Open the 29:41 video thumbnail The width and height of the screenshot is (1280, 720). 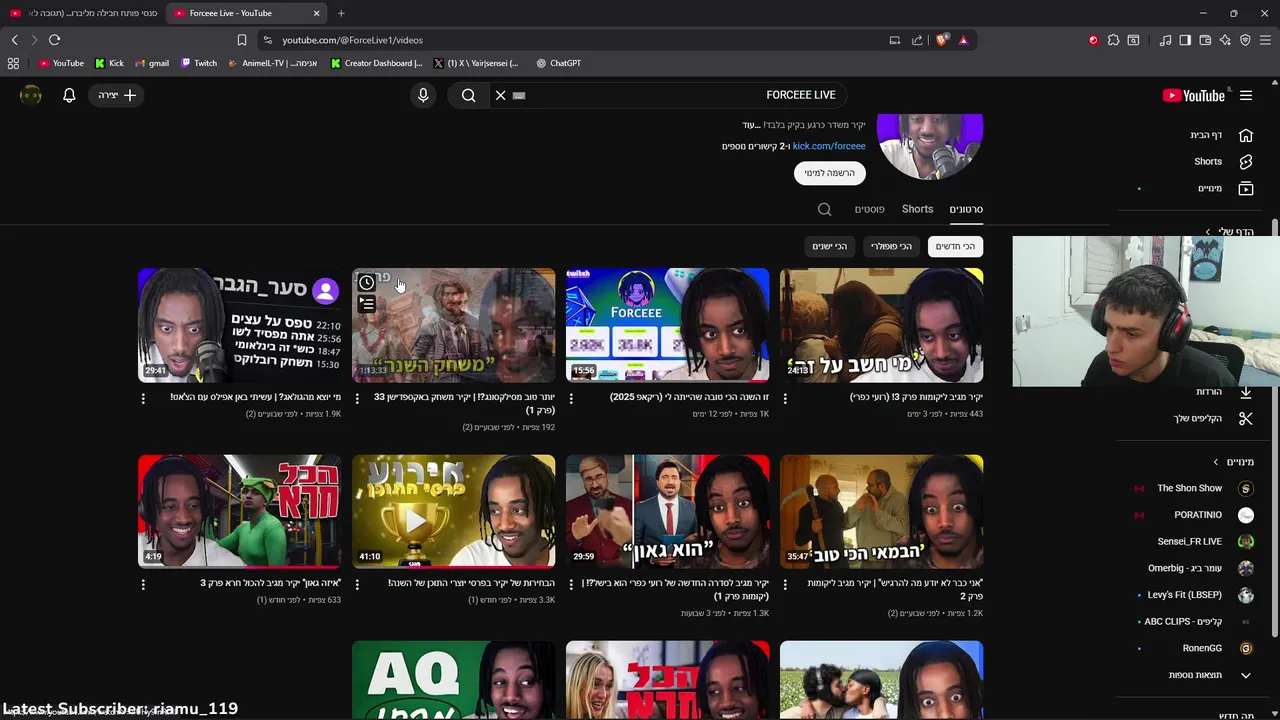click(x=239, y=325)
